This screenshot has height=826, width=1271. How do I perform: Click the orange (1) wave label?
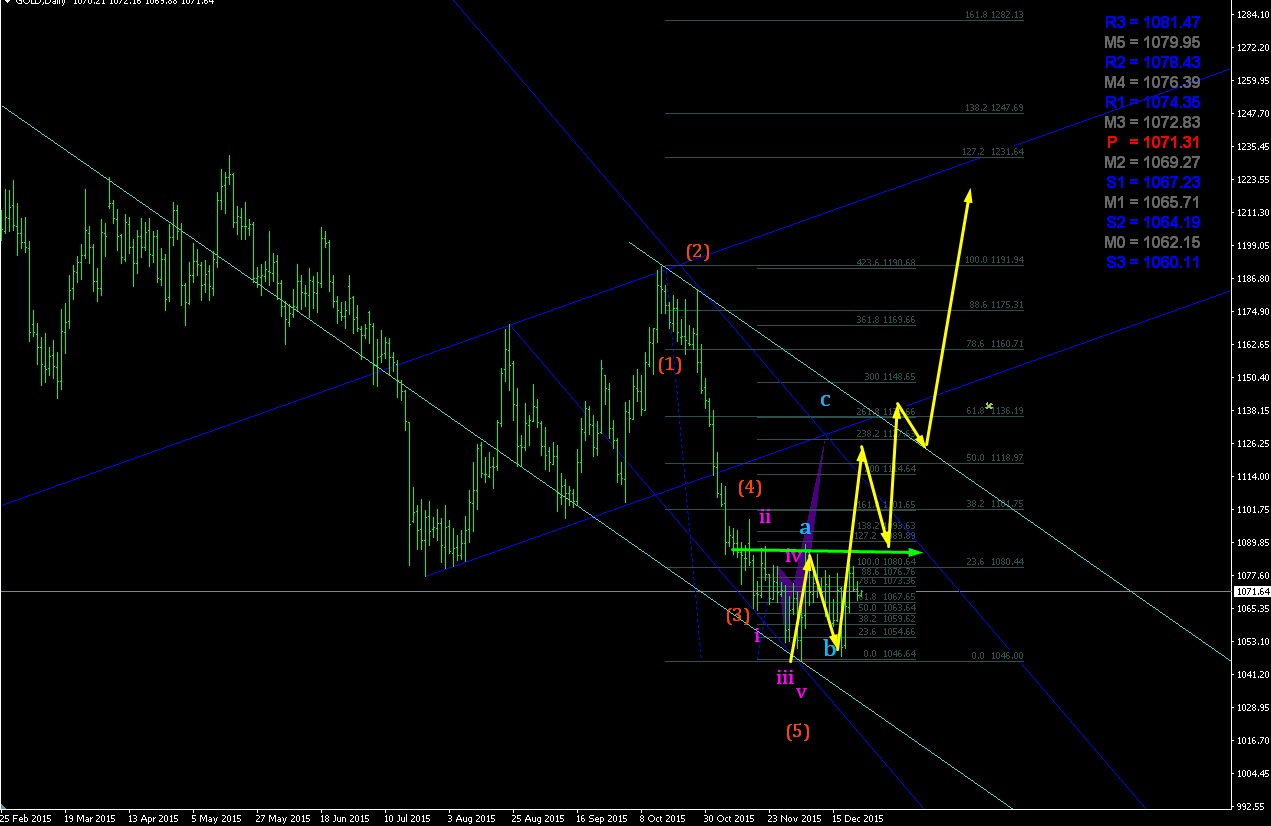click(x=670, y=365)
